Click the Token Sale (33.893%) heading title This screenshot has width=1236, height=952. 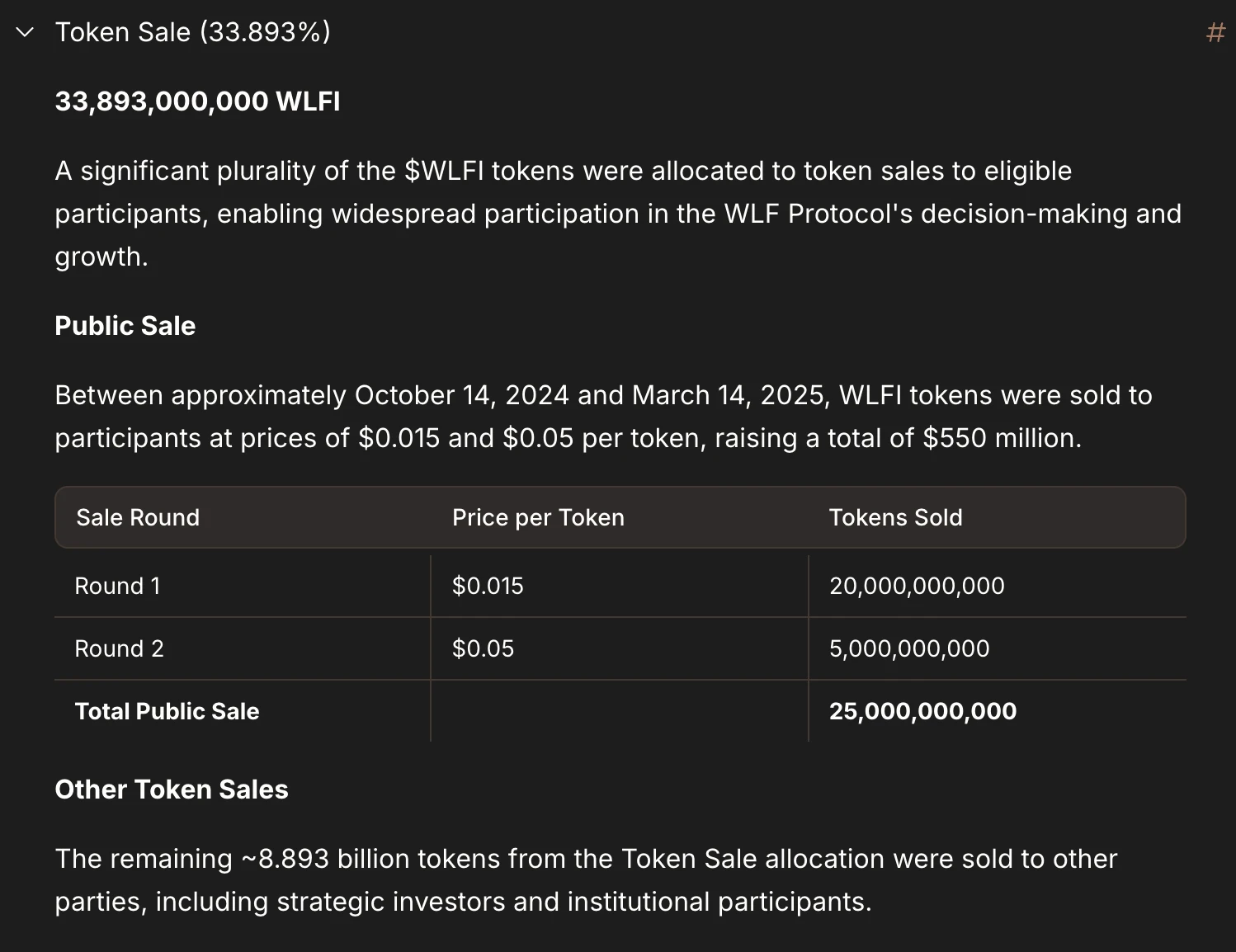point(192,32)
